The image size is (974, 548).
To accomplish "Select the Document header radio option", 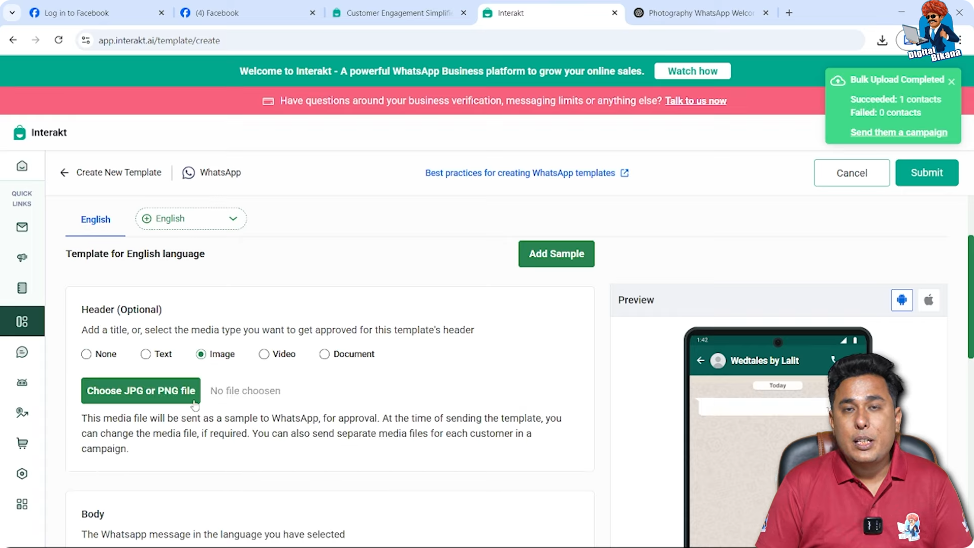I will tap(324, 354).
